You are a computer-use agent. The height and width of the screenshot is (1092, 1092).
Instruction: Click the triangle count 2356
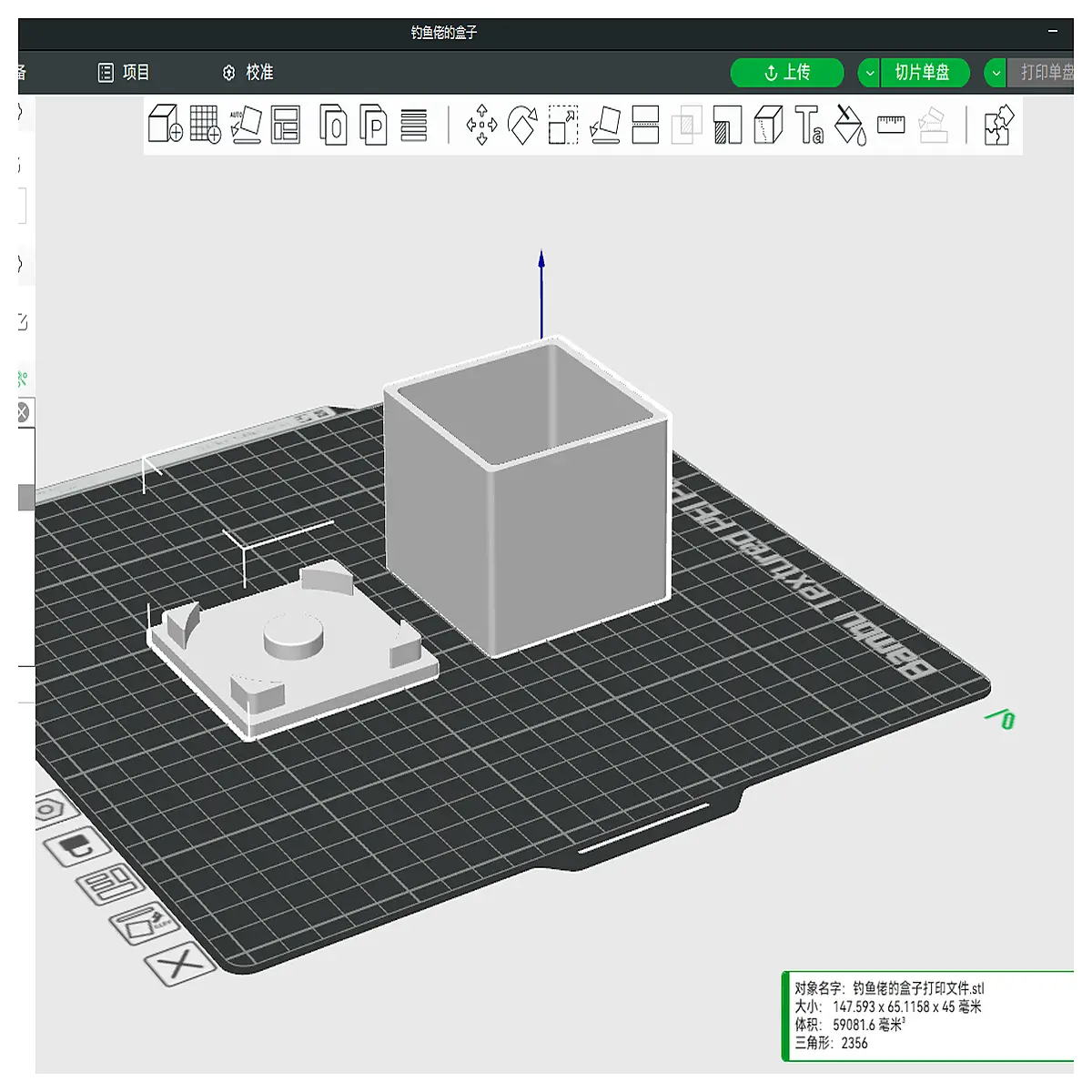click(x=854, y=1043)
